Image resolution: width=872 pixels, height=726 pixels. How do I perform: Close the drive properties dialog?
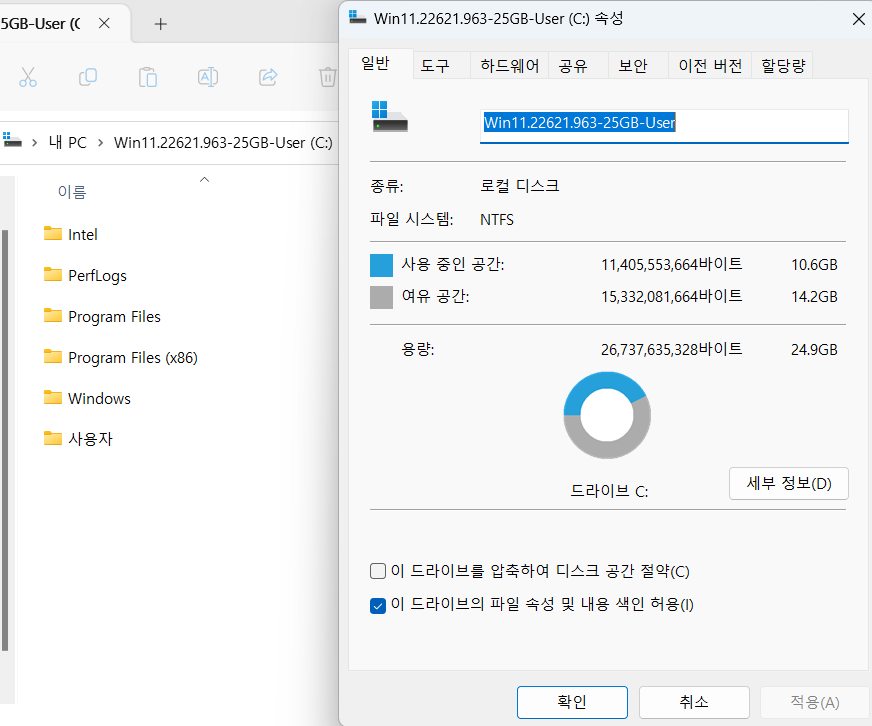pos(859,19)
